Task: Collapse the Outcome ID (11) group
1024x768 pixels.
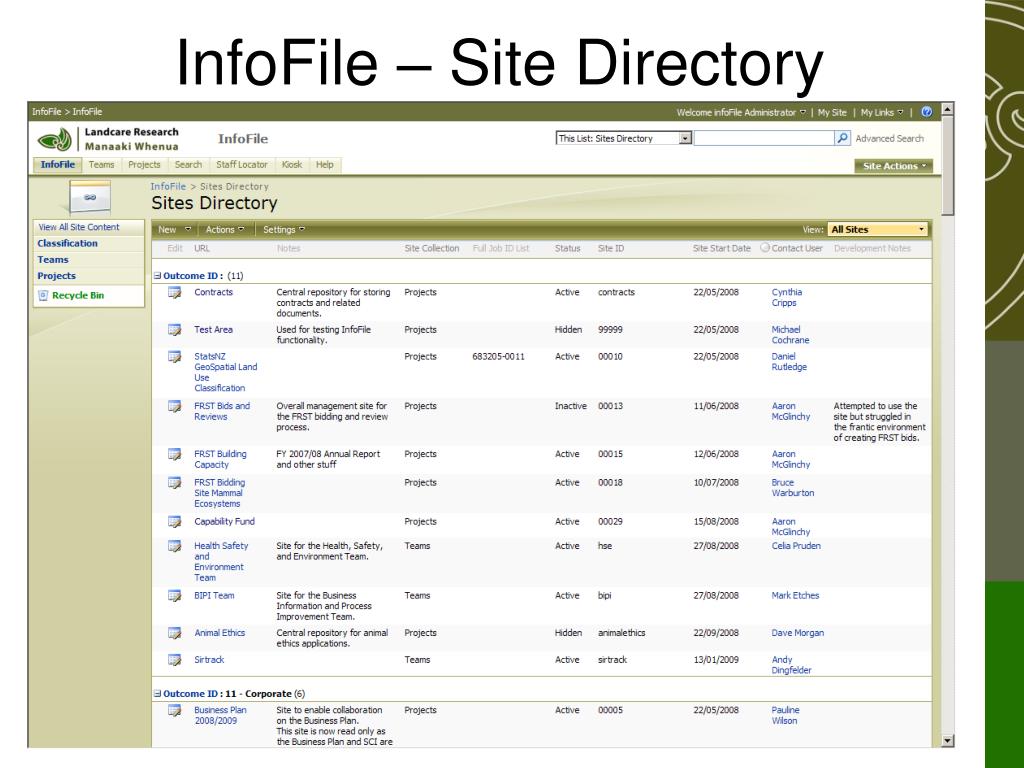Action: (x=157, y=276)
